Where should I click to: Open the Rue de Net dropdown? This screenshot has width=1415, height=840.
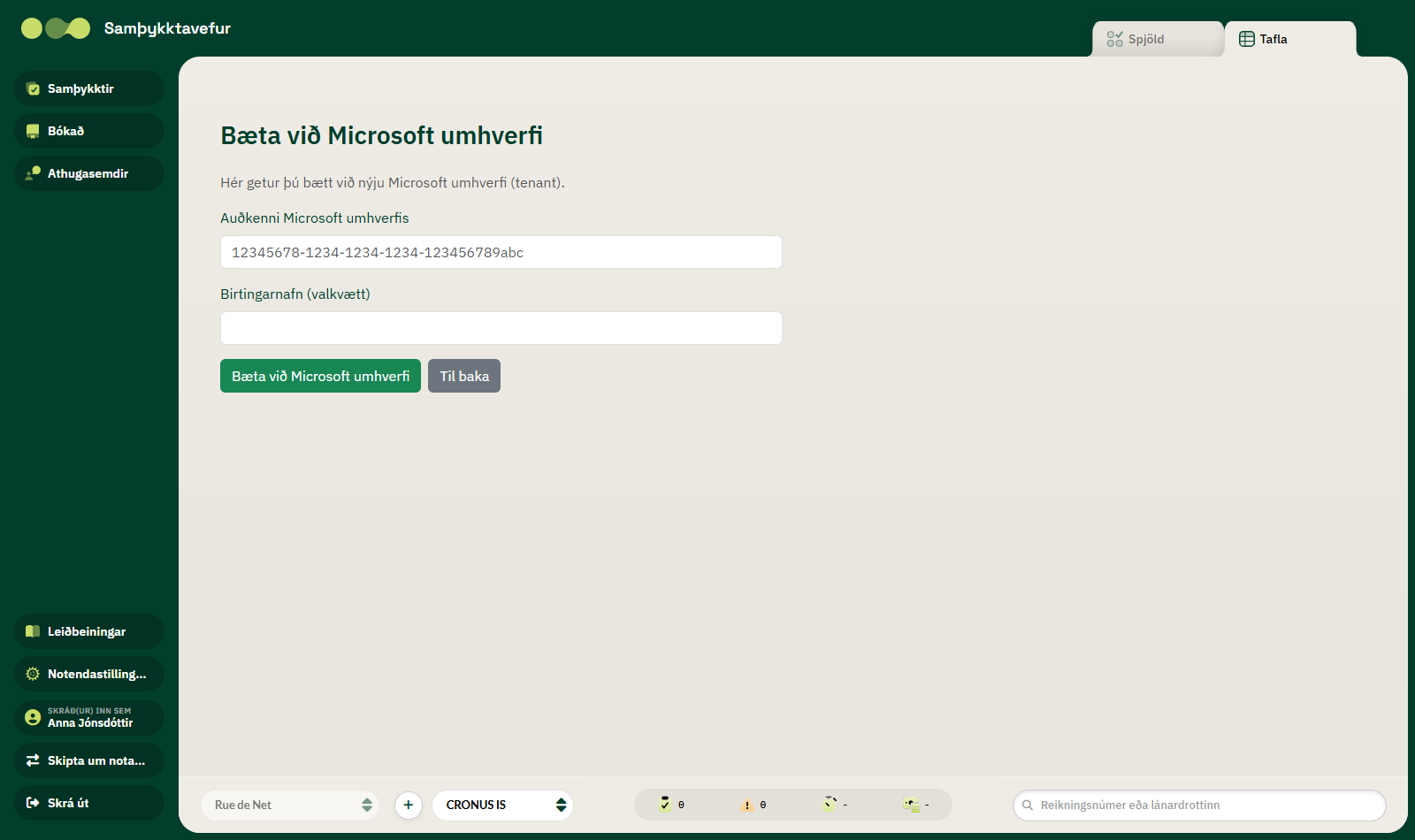(x=290, y=805)
